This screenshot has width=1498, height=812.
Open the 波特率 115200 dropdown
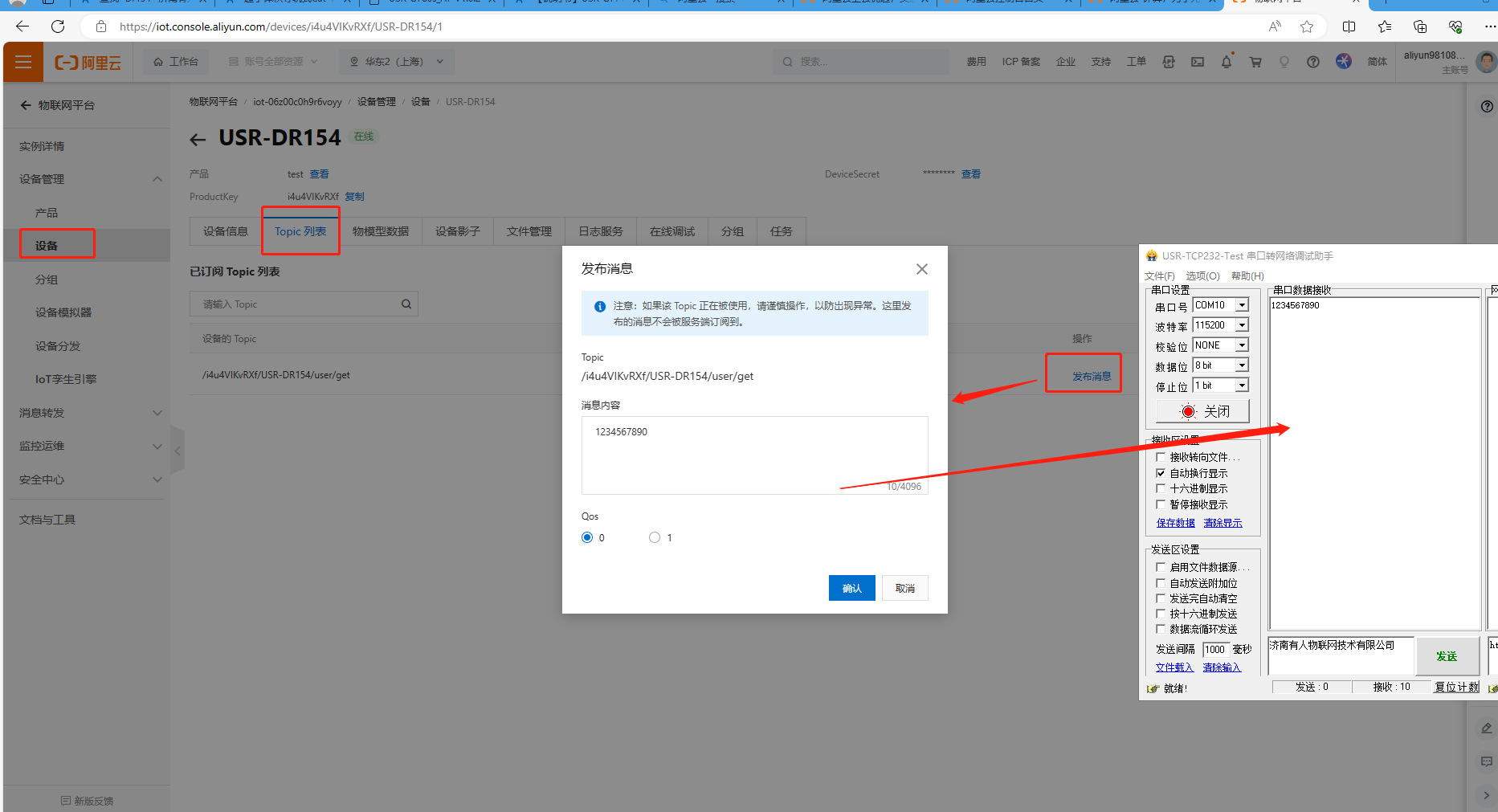click(x=1242, y=325)
